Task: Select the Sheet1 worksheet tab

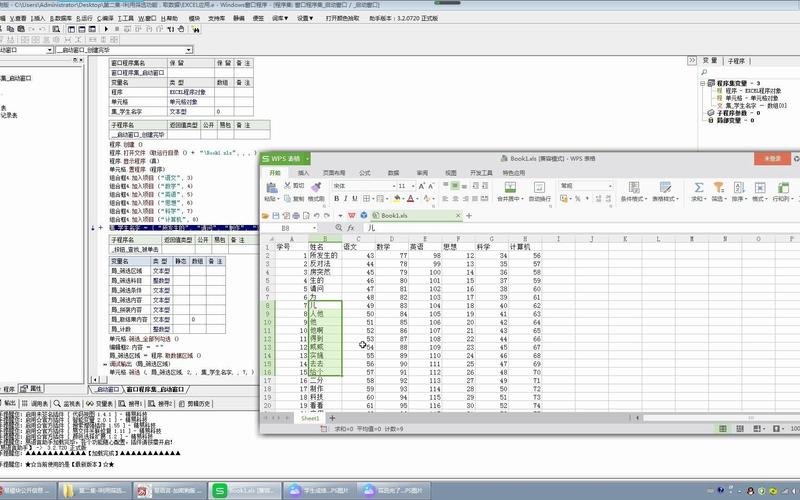Action: [x=310, y=418]
